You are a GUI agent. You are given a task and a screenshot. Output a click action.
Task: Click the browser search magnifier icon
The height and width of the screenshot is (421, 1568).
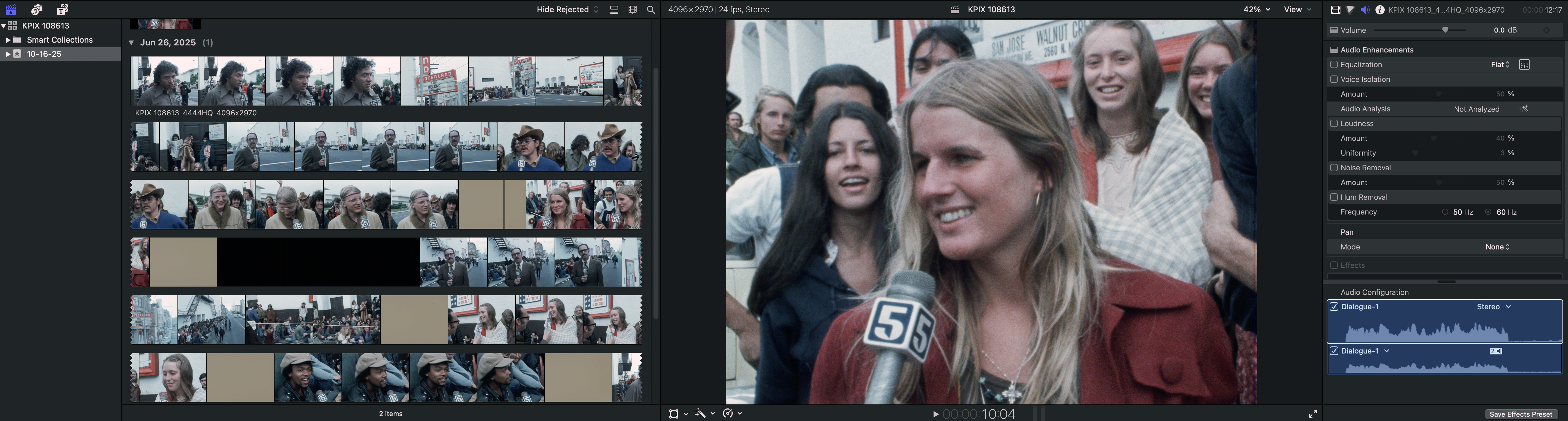point(651,10)
